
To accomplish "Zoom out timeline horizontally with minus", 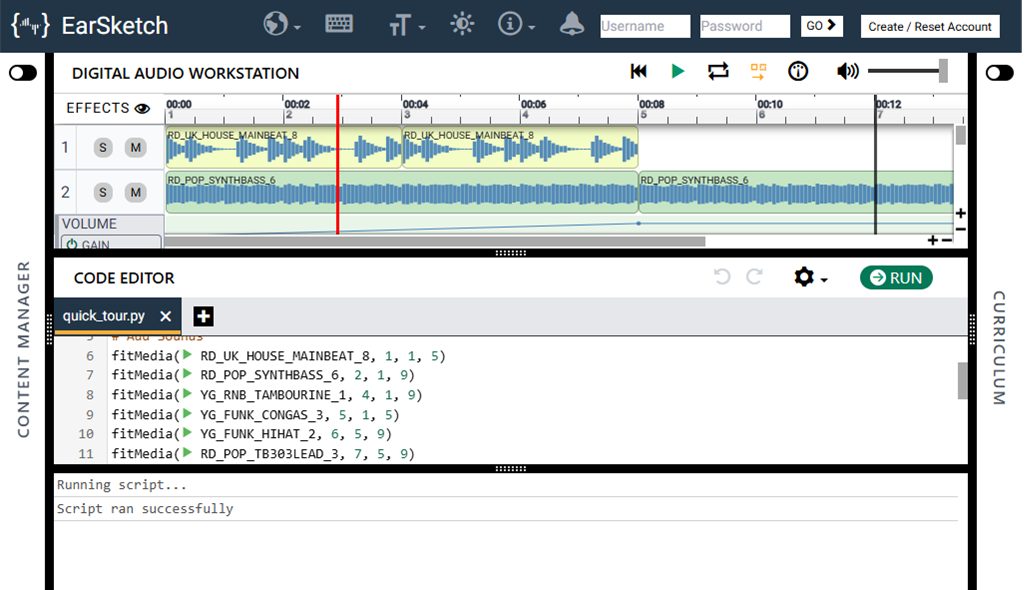I will [x=947, y=240].
